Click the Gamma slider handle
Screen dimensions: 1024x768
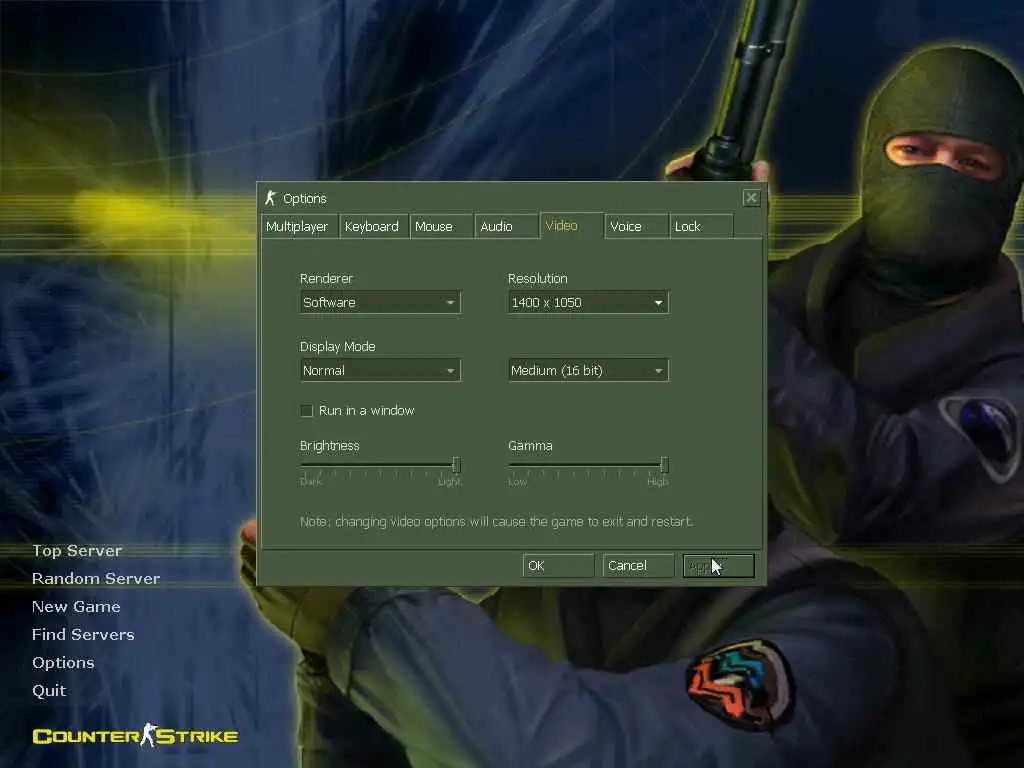664,465
